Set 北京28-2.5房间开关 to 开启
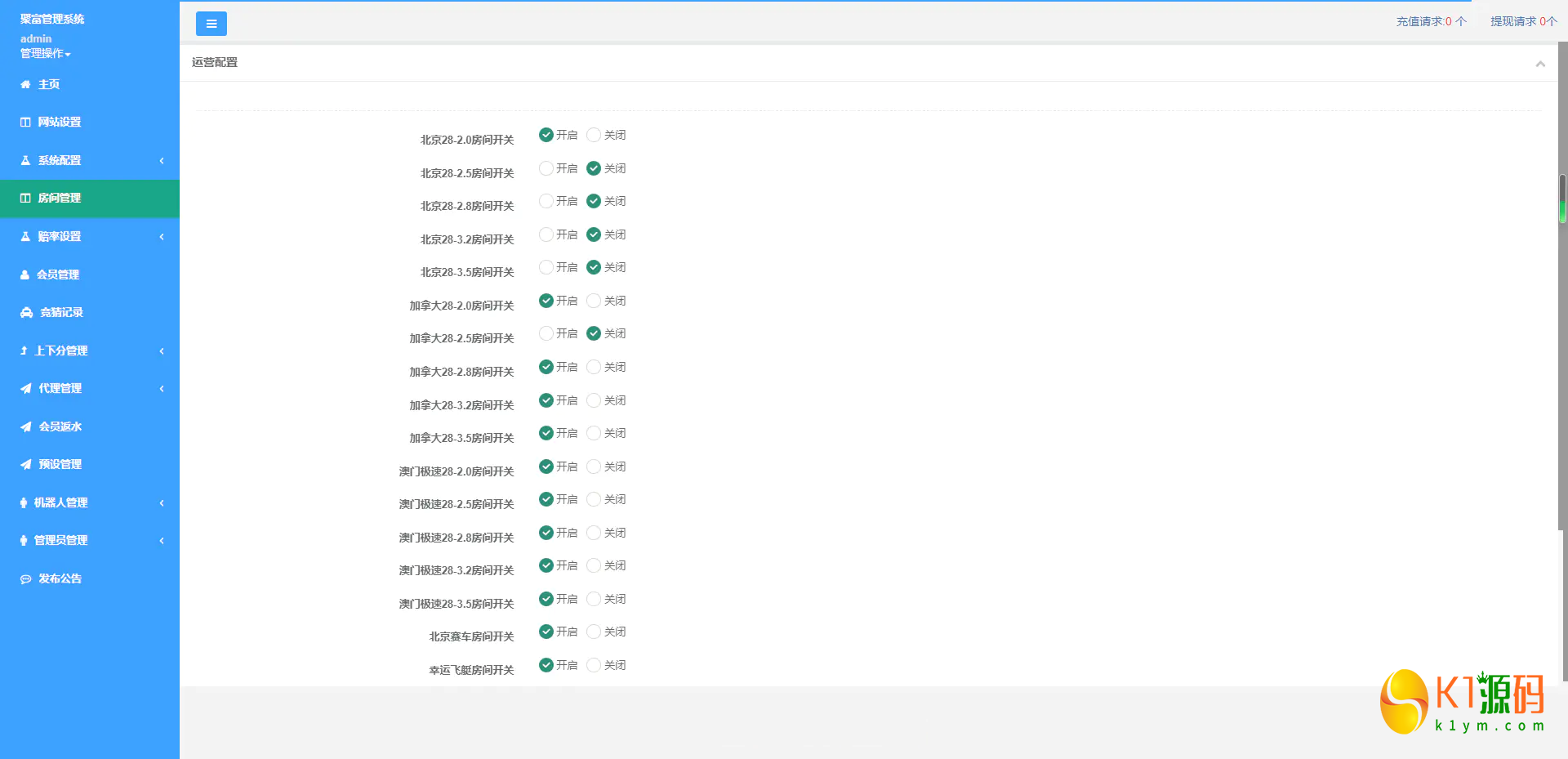 [x=546, y=168]
